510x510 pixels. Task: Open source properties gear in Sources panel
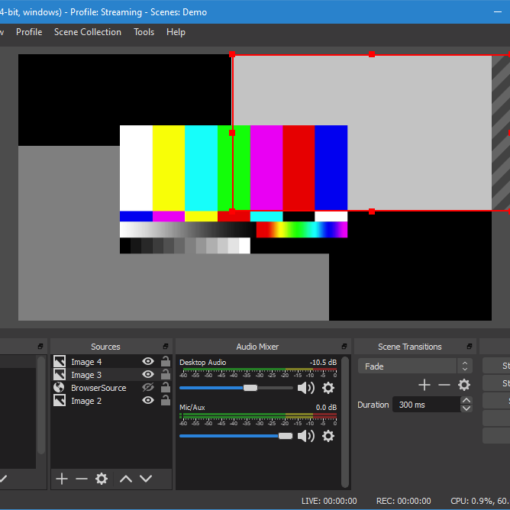[x=101, y=479]
